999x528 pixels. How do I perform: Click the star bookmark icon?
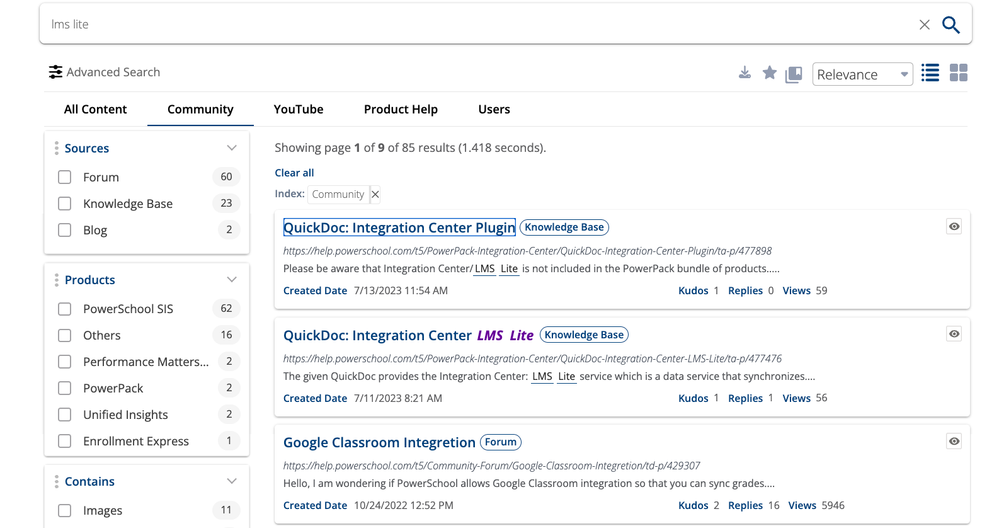pos(769,73)
